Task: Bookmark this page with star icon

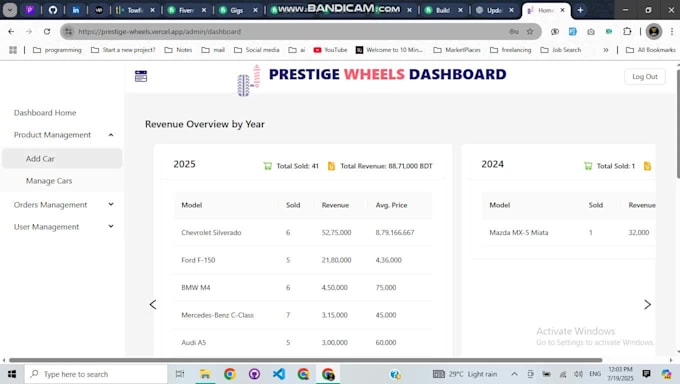Action: 530,31
